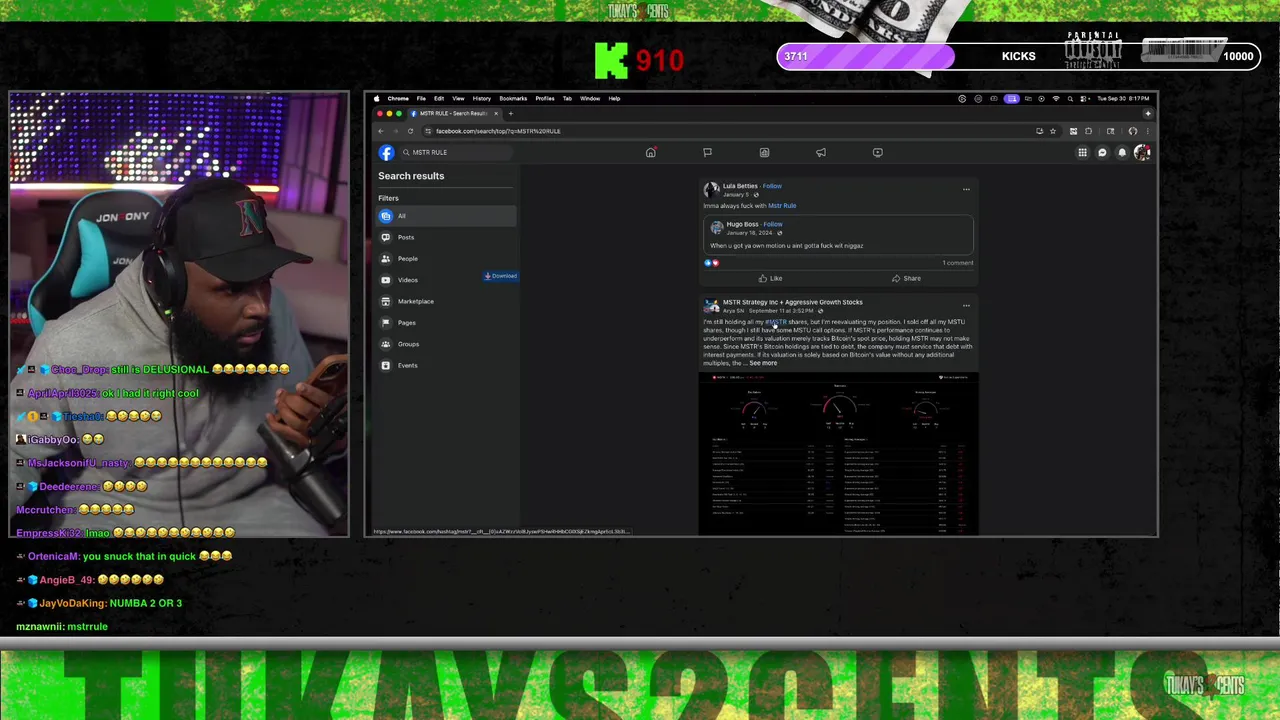Close the MSTR RULE browser tab
Image resolution: width=1280 pixels, height=720 pixels.
(496, 113)
